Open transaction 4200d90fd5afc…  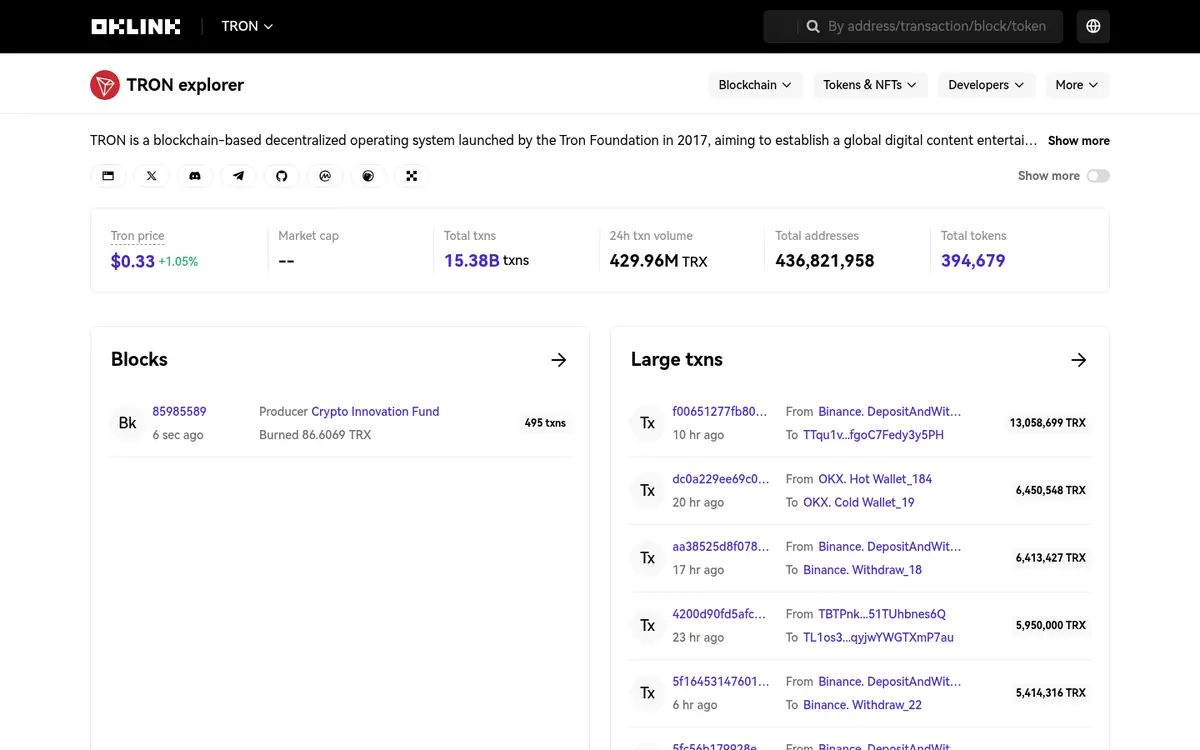click(719, 614)
